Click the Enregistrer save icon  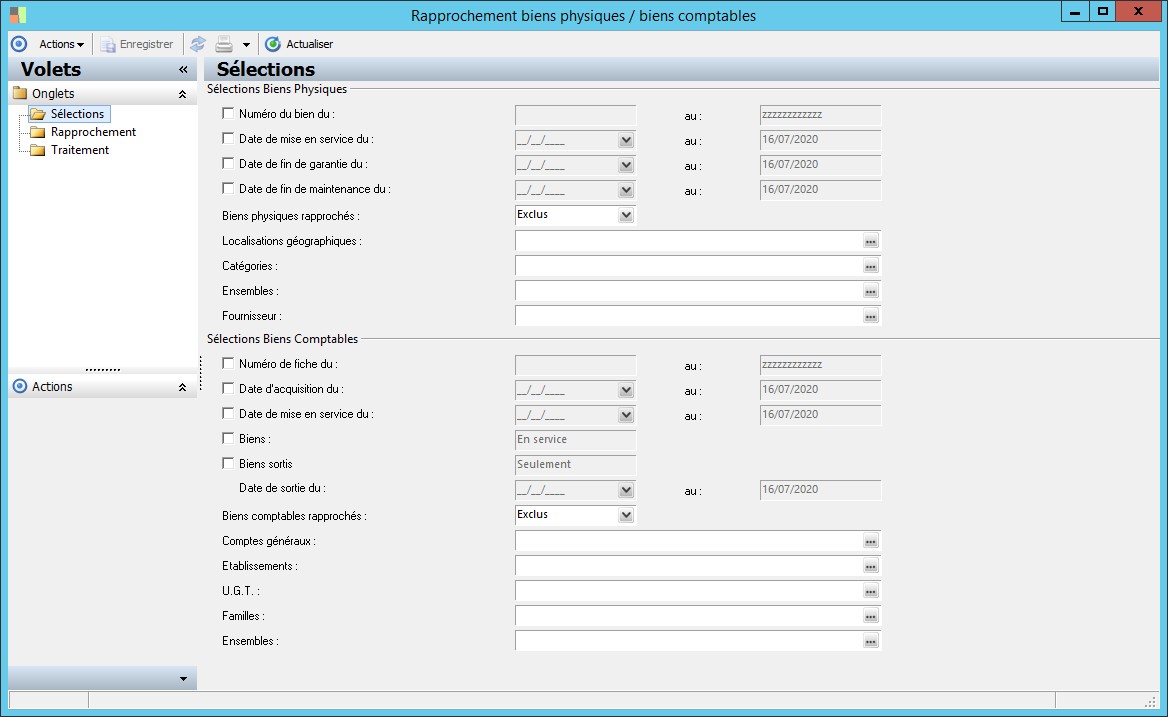click(x=108, y=44)
